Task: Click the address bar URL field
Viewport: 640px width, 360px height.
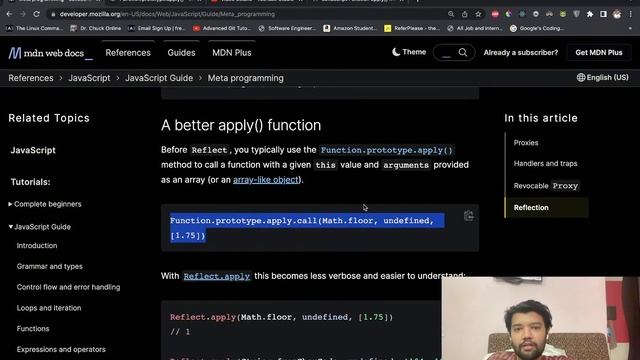Action: [245, 14]
